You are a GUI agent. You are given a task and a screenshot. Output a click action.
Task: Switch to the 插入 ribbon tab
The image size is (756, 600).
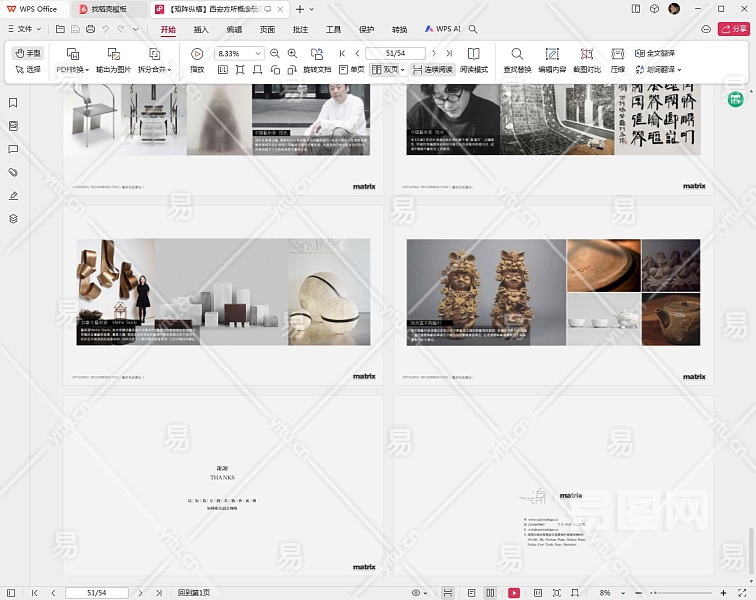click(x=201, y=30)
